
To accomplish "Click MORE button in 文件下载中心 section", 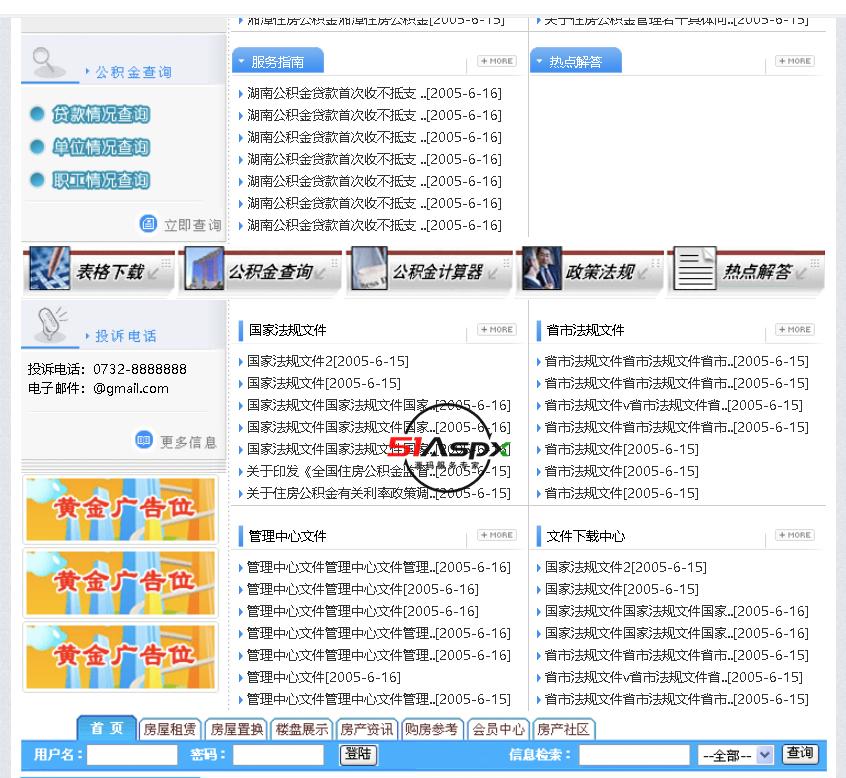I will pyautogui.click(x=795, y=535).
